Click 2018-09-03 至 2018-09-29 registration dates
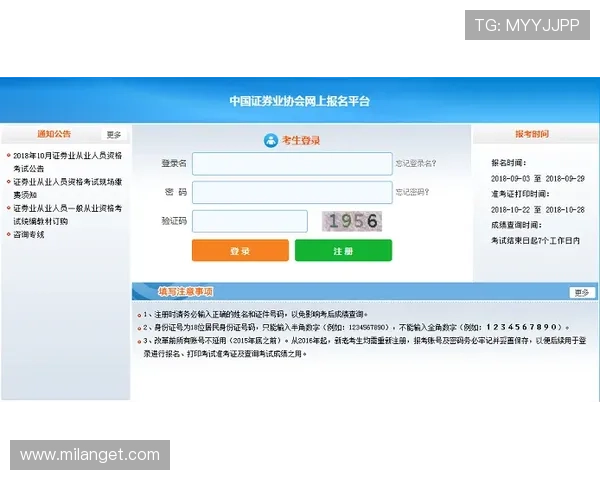This screenshot has height=480, width=600. point(538,179)
